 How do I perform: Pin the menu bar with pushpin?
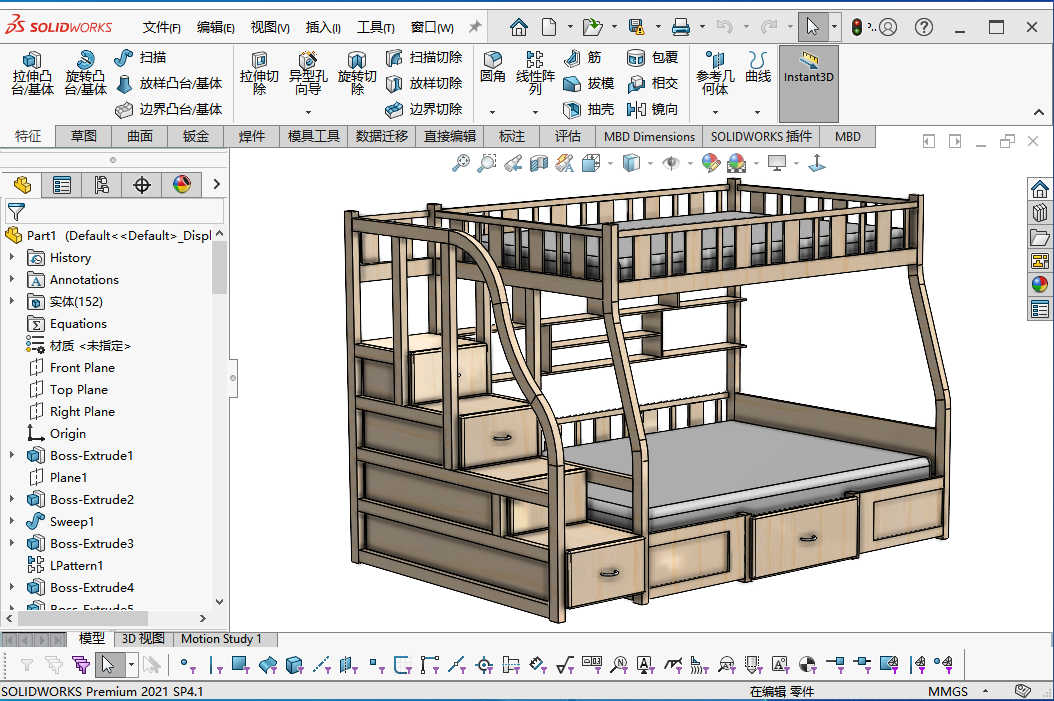475,27
